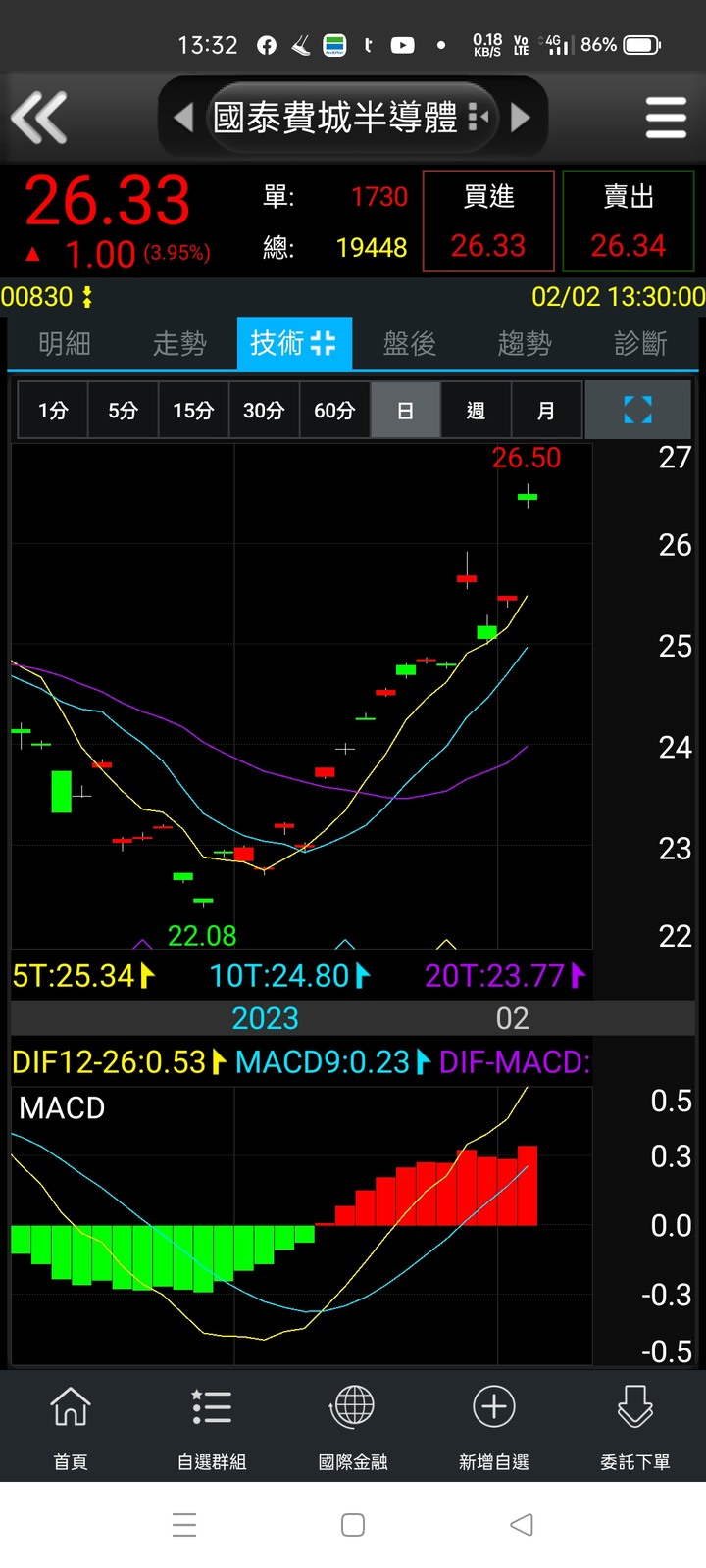Screen dimensions: 706x1568
Task: Tap the MACD indicator title
Action: (62, 1108)
